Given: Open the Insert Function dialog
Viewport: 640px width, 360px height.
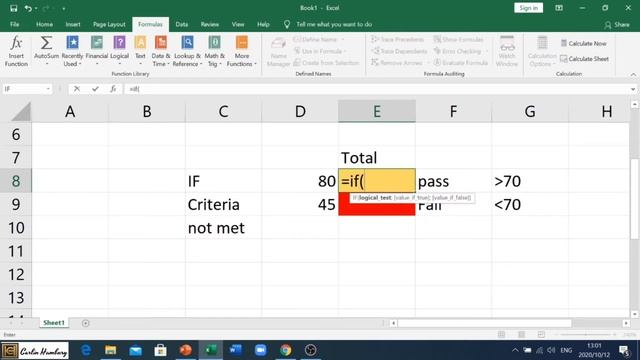Looking at the screenshot, I should [x=16, y=51].
